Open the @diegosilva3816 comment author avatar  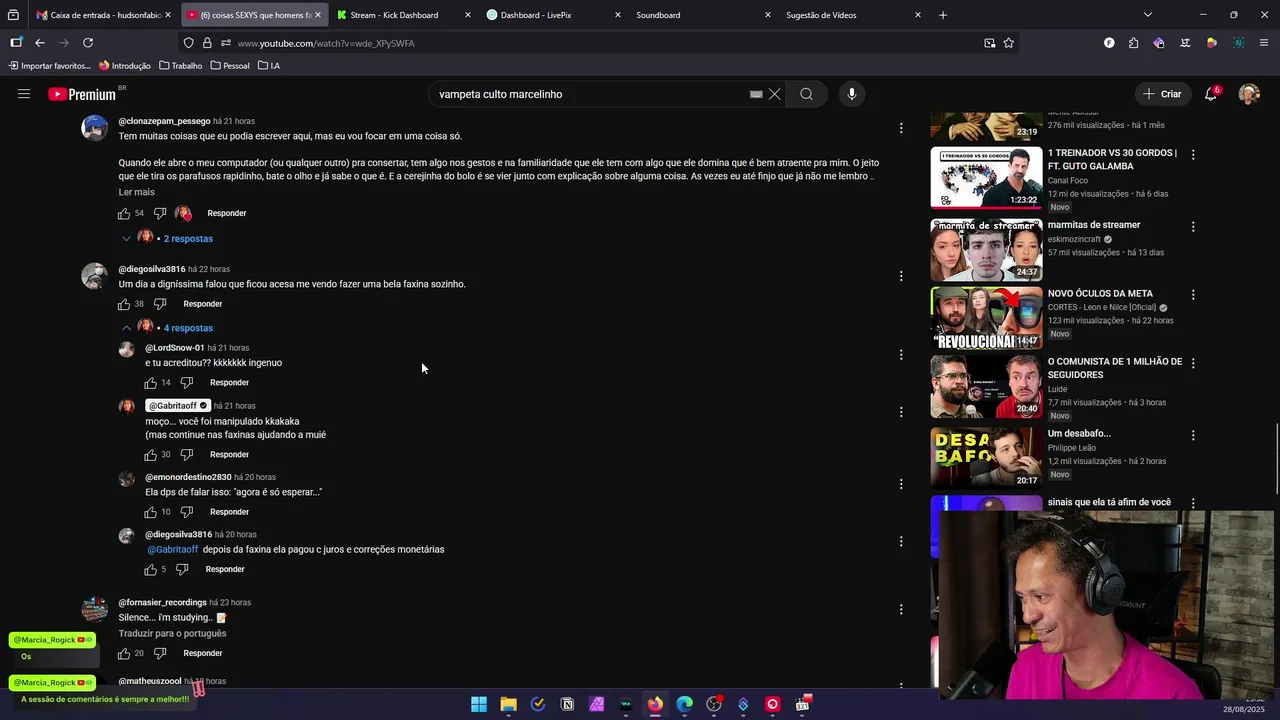(x=95, y=276)
